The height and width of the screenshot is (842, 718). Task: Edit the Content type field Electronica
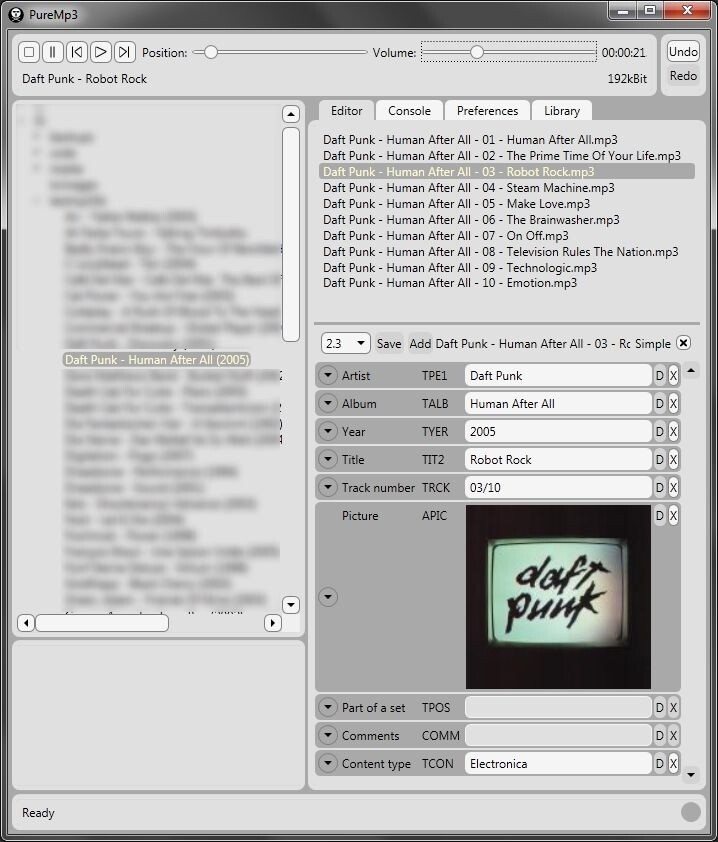click(x=558, y=763)
